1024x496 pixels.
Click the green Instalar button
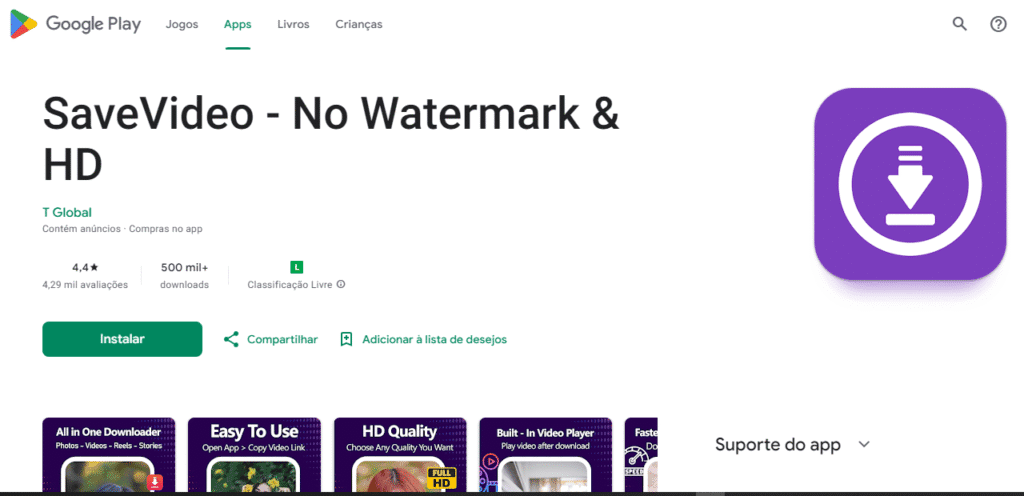(x=122, y=339)
